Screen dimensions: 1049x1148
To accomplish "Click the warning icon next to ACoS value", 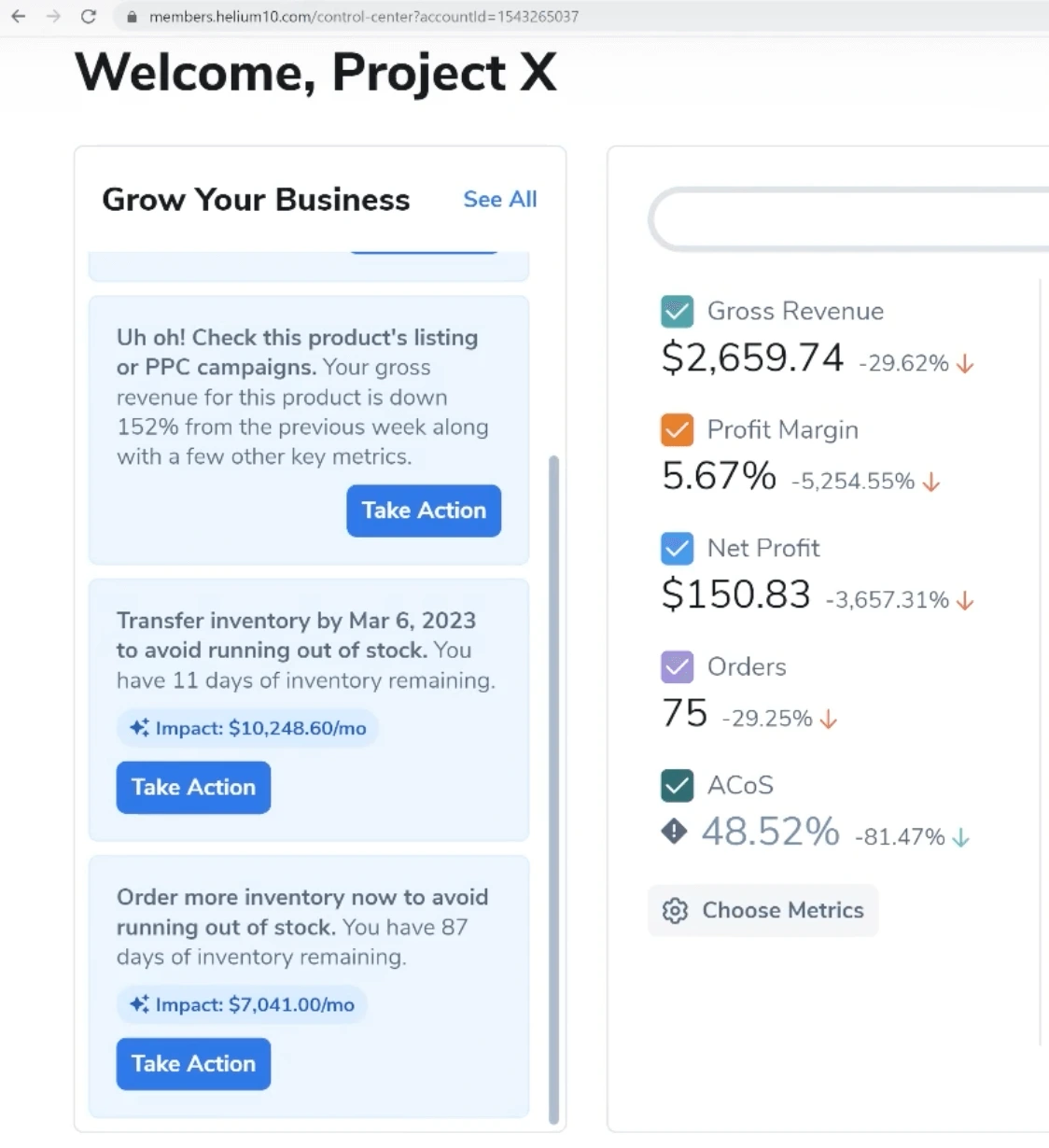I will tap(674, 832).
